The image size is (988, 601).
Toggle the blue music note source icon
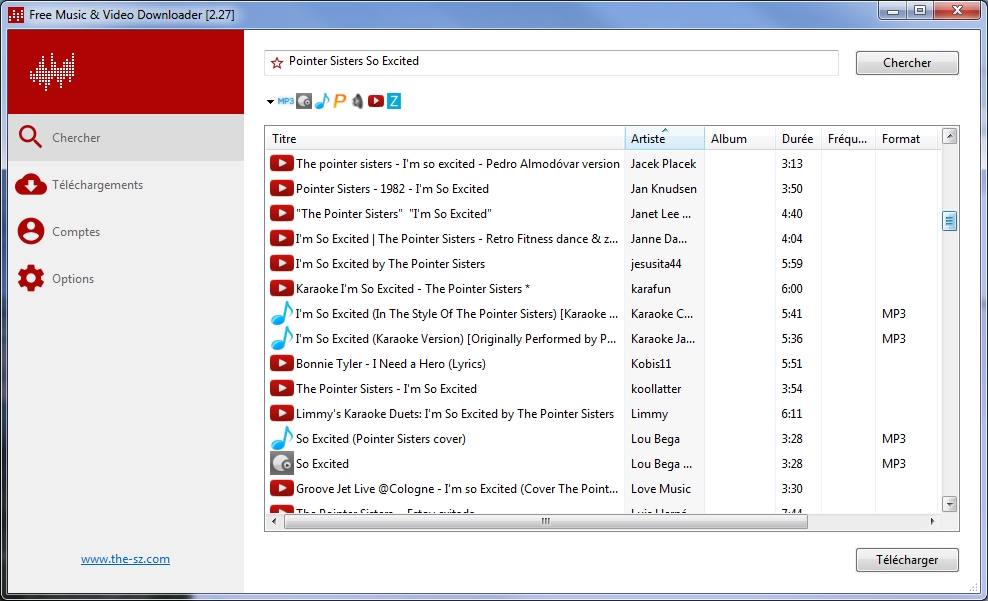322,101
